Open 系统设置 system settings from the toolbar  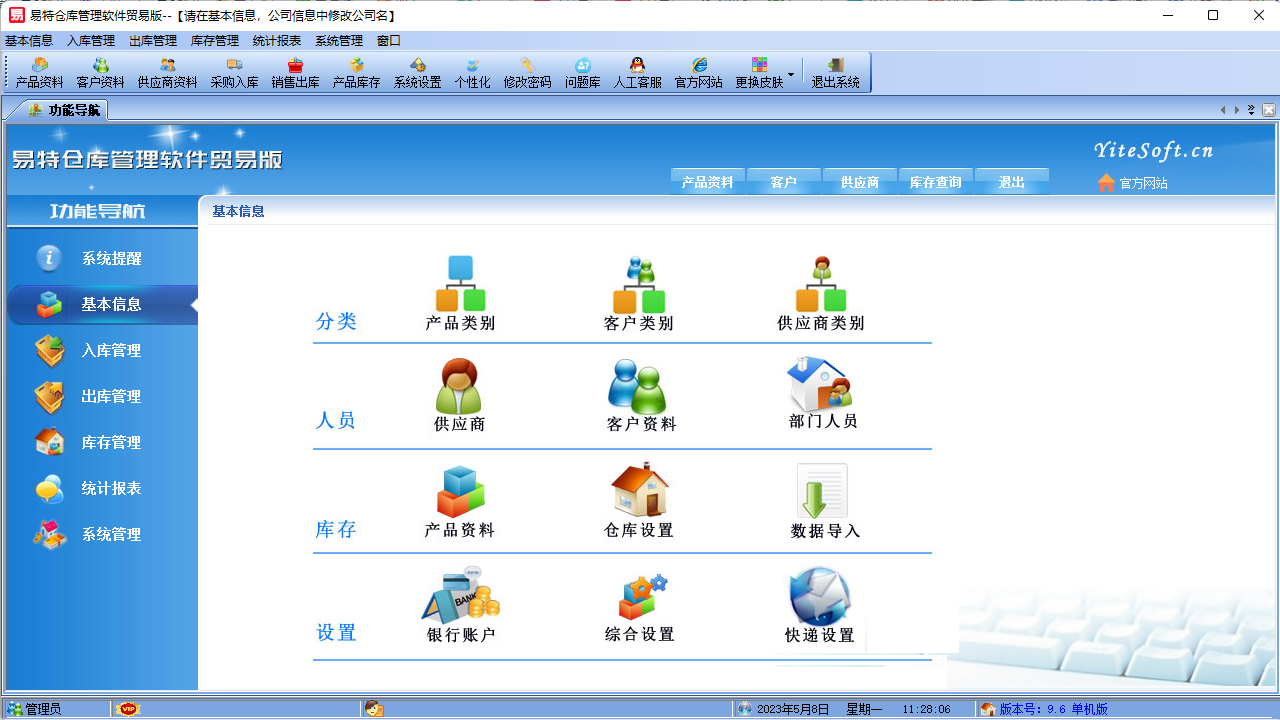(417, 71)
